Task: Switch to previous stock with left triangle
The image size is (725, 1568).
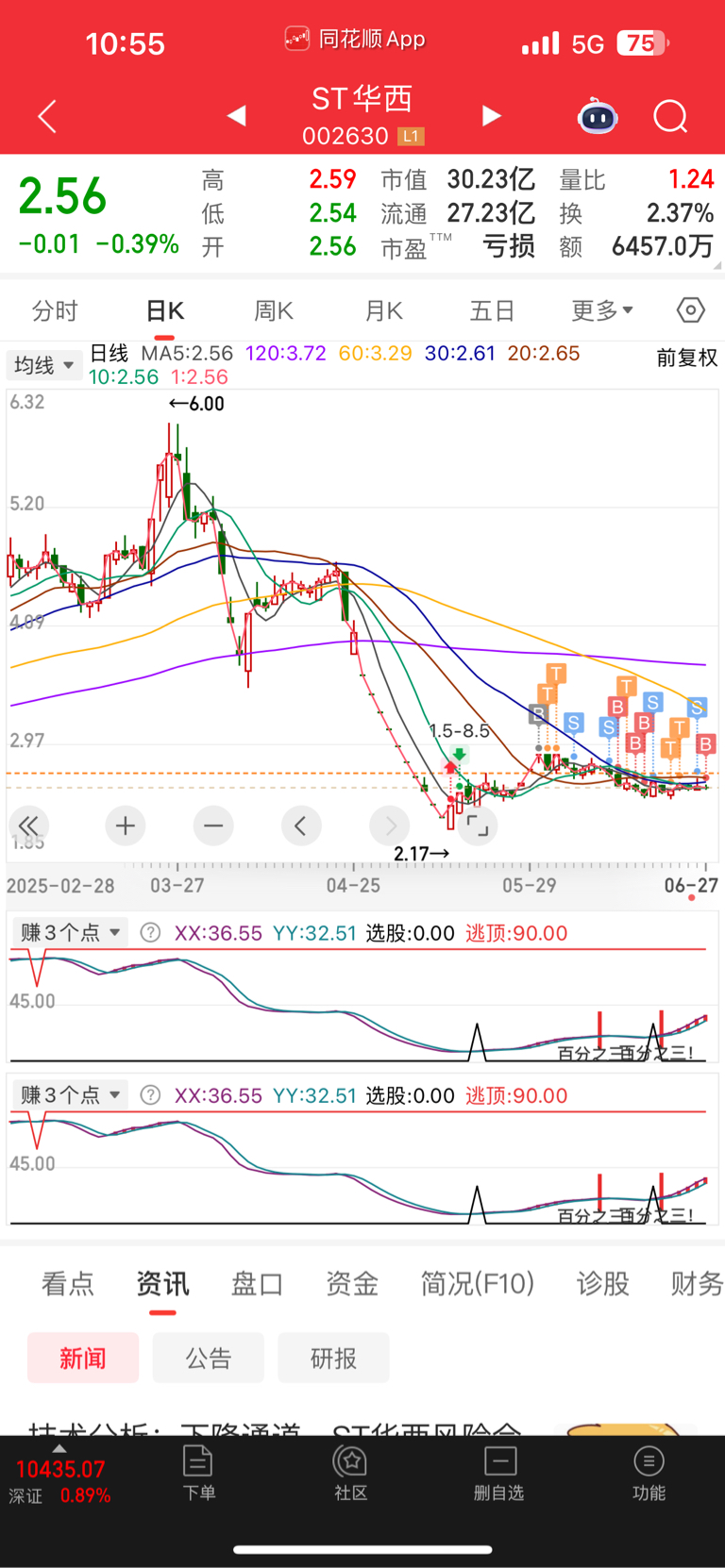Action: (x=237, y=116)
